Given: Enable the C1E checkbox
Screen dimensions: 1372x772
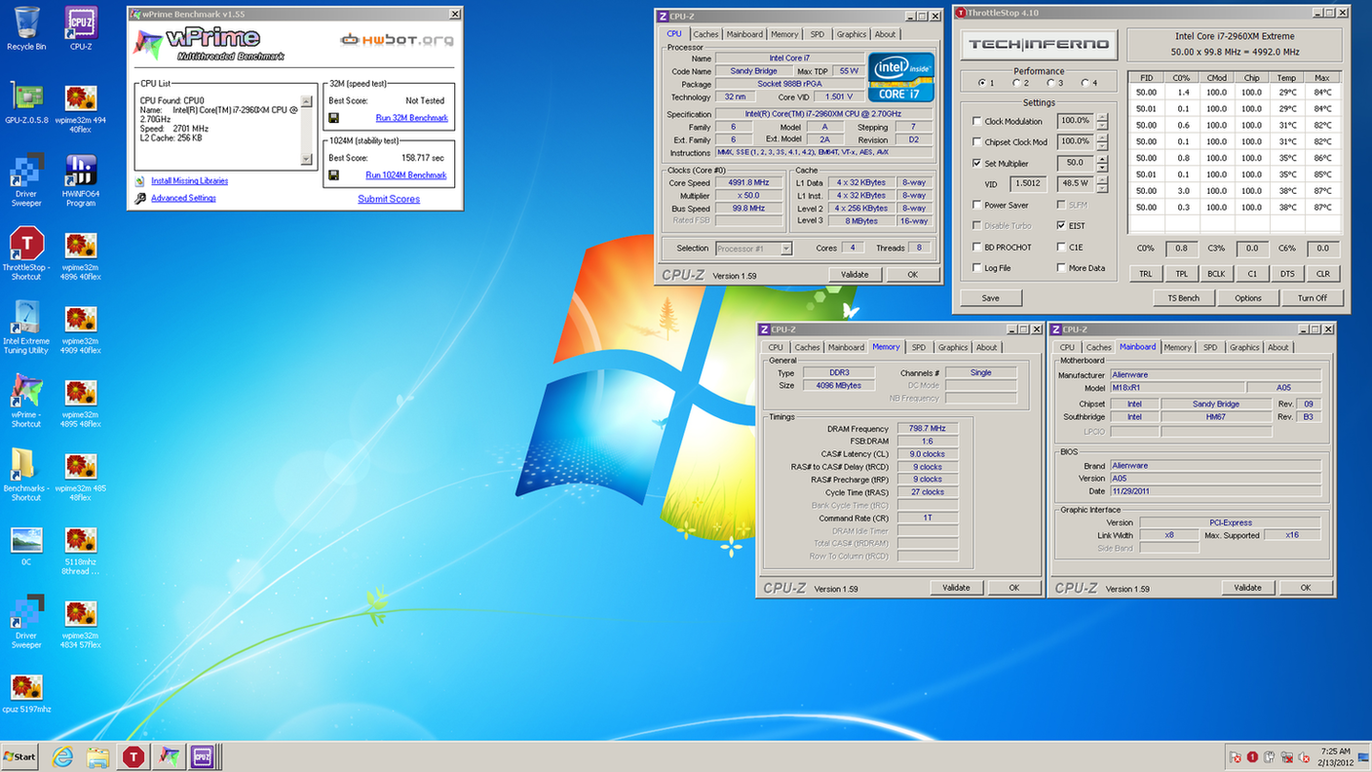Looking at the screenshot, I should 1061,247.
